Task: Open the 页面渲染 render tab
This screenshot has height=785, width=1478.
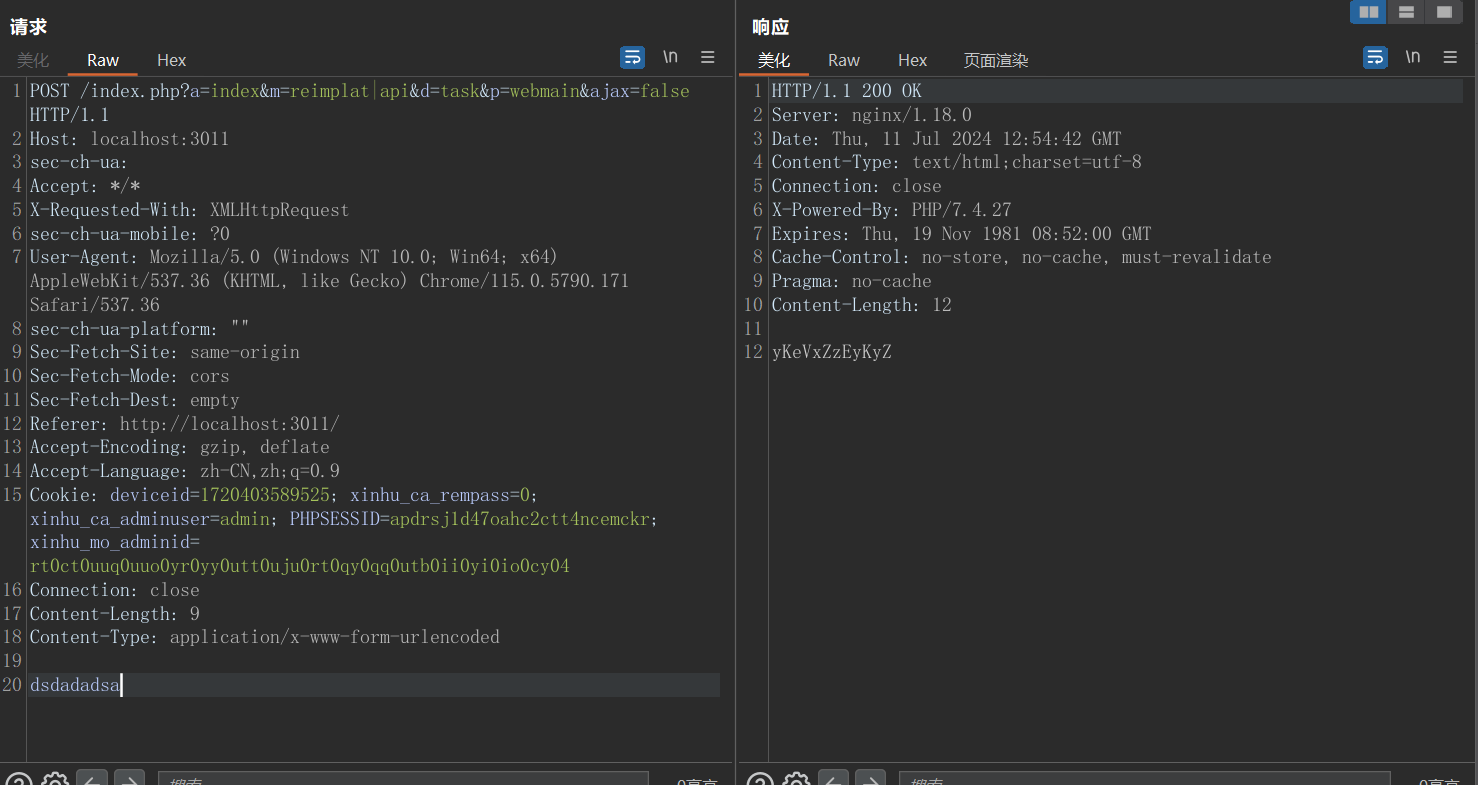Action: [x=996, y=60]
